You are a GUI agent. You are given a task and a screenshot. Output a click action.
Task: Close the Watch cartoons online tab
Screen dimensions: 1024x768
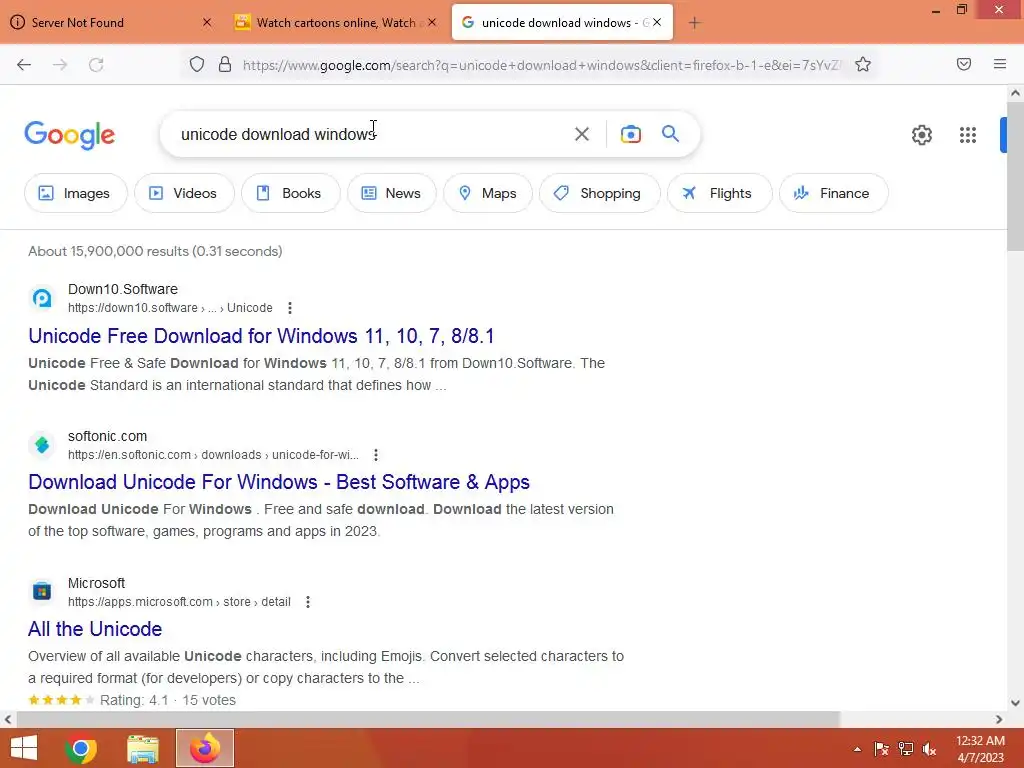(432, 22)
